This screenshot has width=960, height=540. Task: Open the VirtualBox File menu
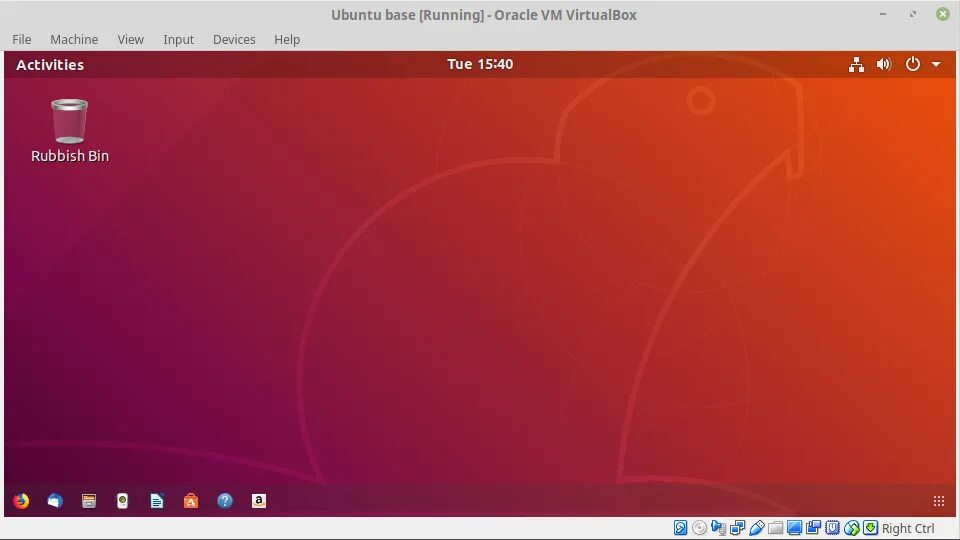click(x=21, y=39)
